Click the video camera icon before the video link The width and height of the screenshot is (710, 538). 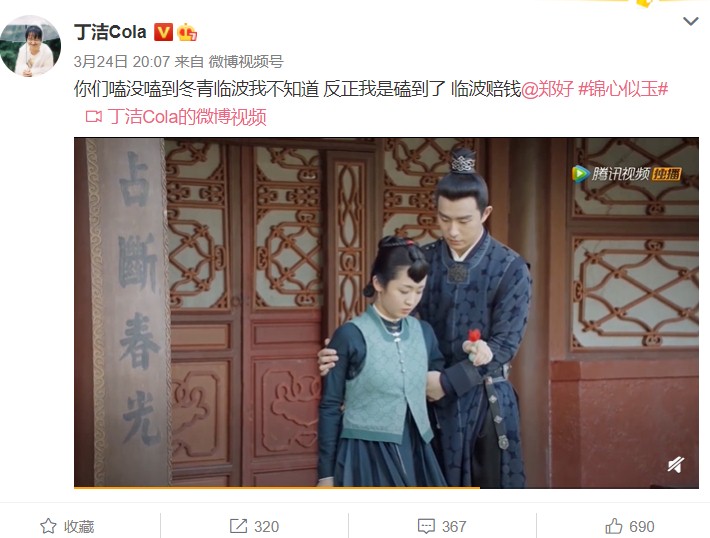click(94, 117)
